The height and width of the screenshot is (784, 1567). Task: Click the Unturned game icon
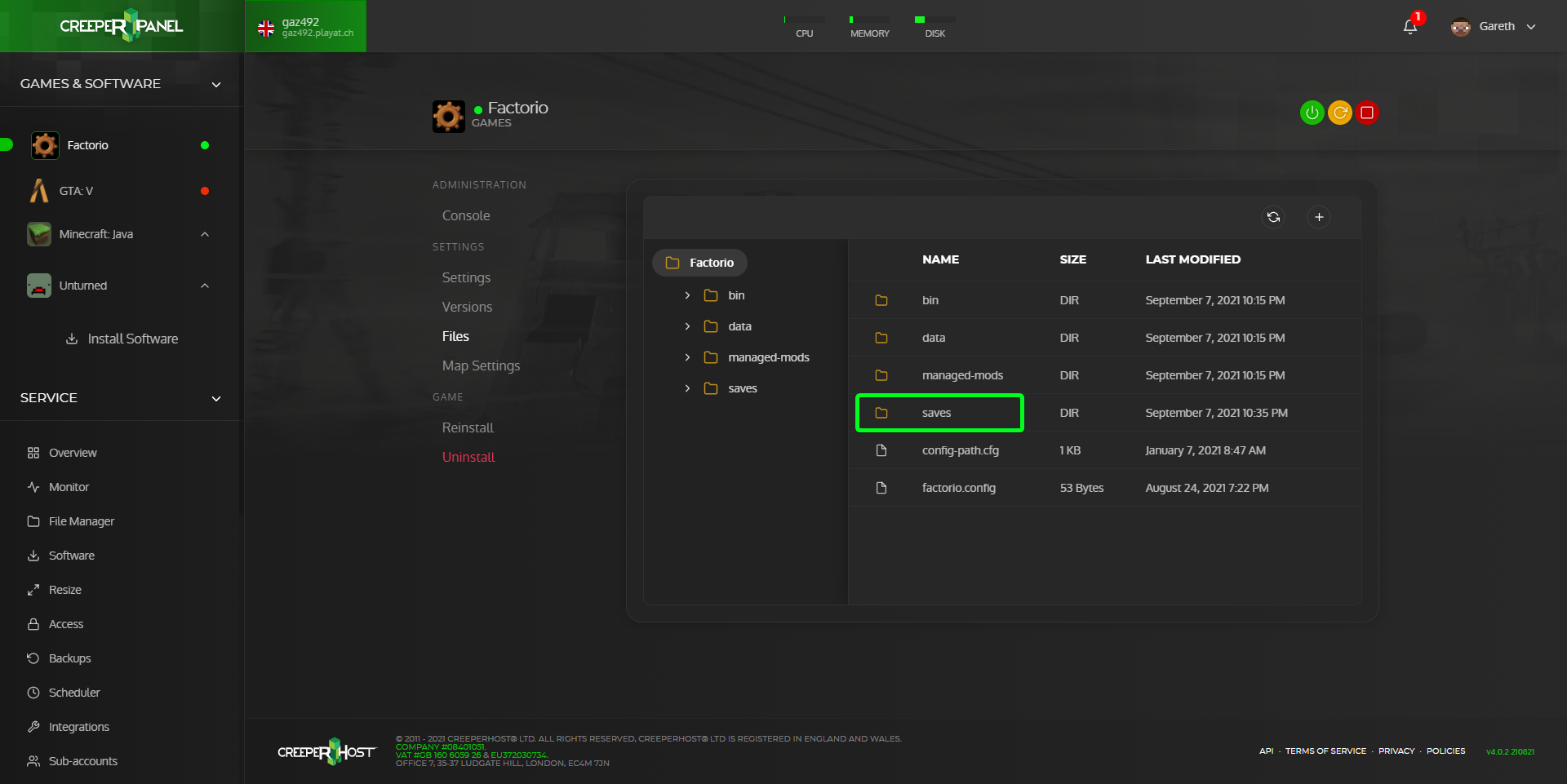pos(39,286)
